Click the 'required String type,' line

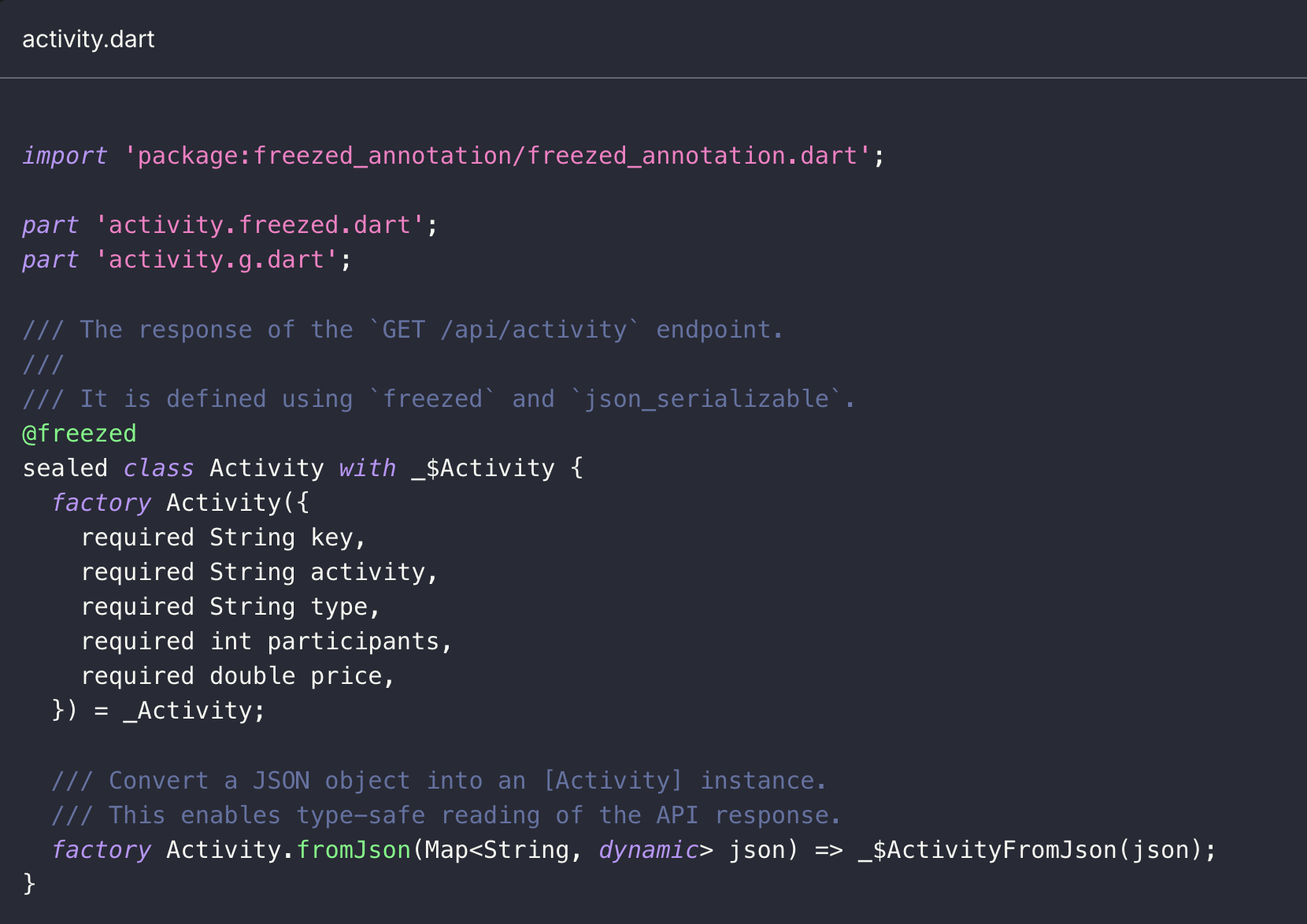(231, 606)
